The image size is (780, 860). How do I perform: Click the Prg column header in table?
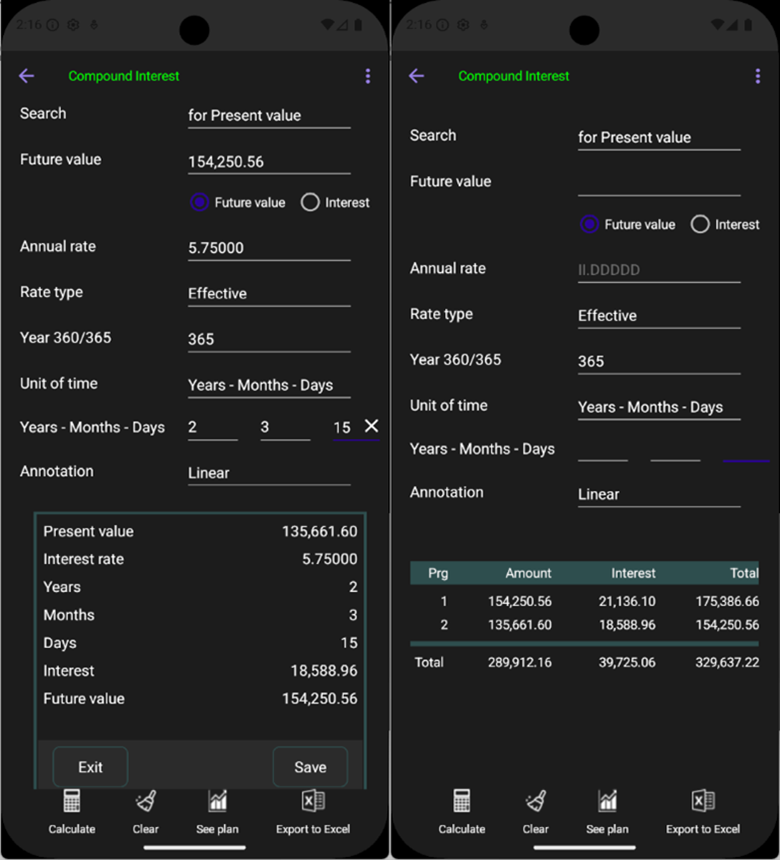coord(438,573)
